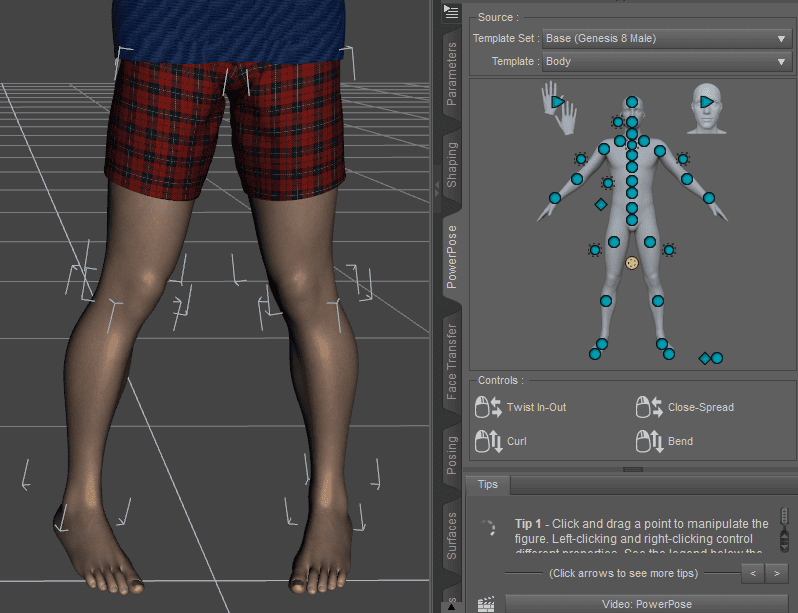Click 'Bend' control label
798x613 pixels.
click(680, 441)
